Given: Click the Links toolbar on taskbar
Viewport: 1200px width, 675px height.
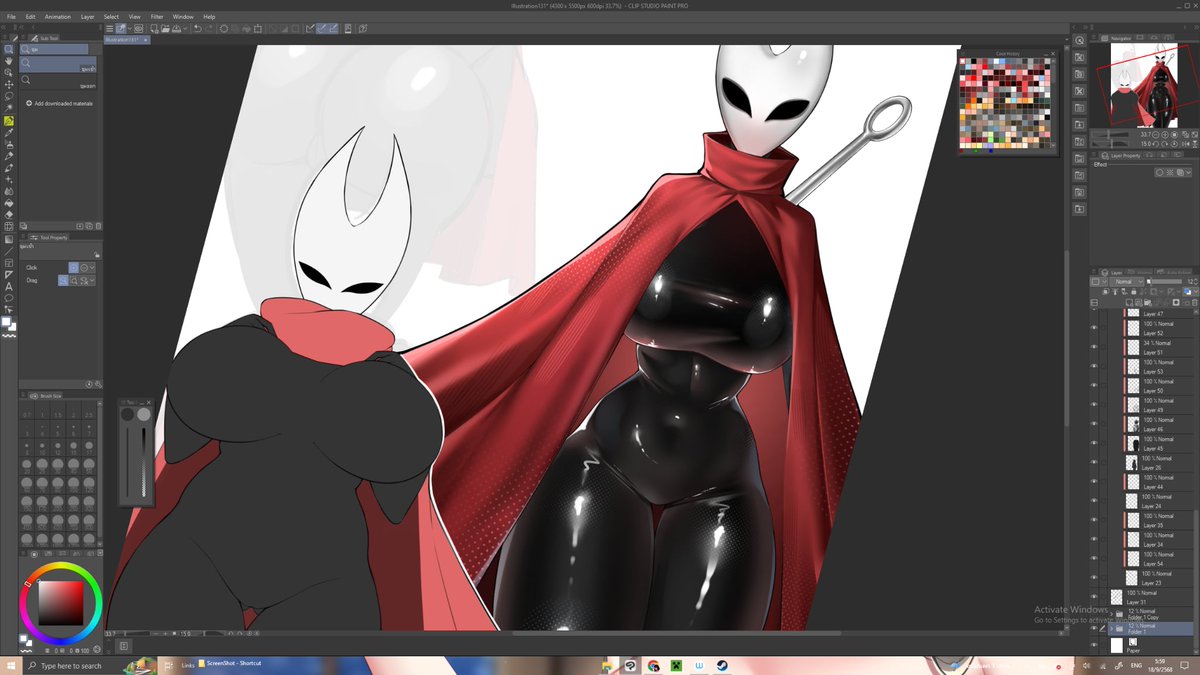Looking at the screenshot, I should coord(188,664).
